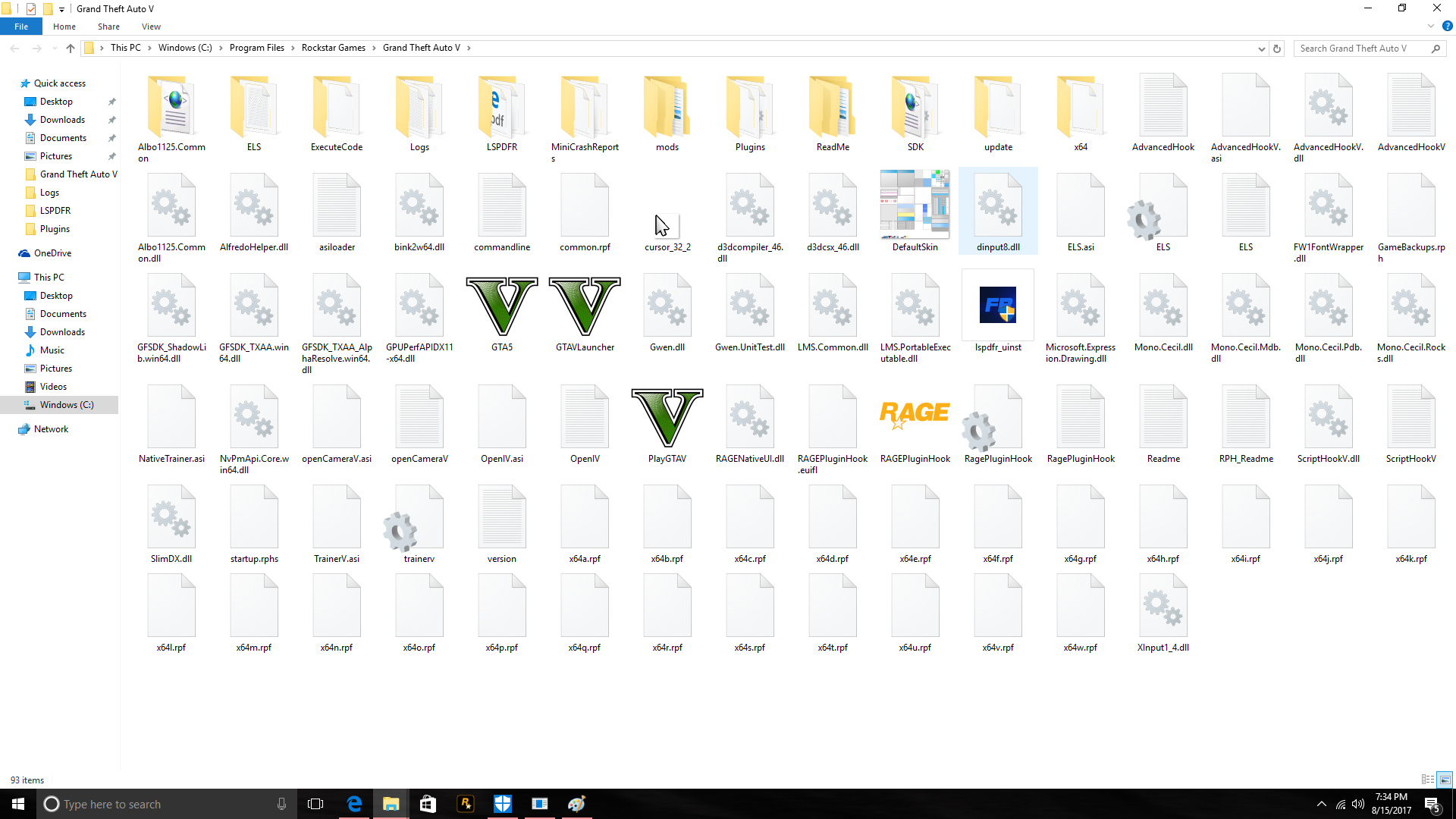Open the View ribbon tab
This screenshot has height=819, width=1456.
click(x=151, y=27)
